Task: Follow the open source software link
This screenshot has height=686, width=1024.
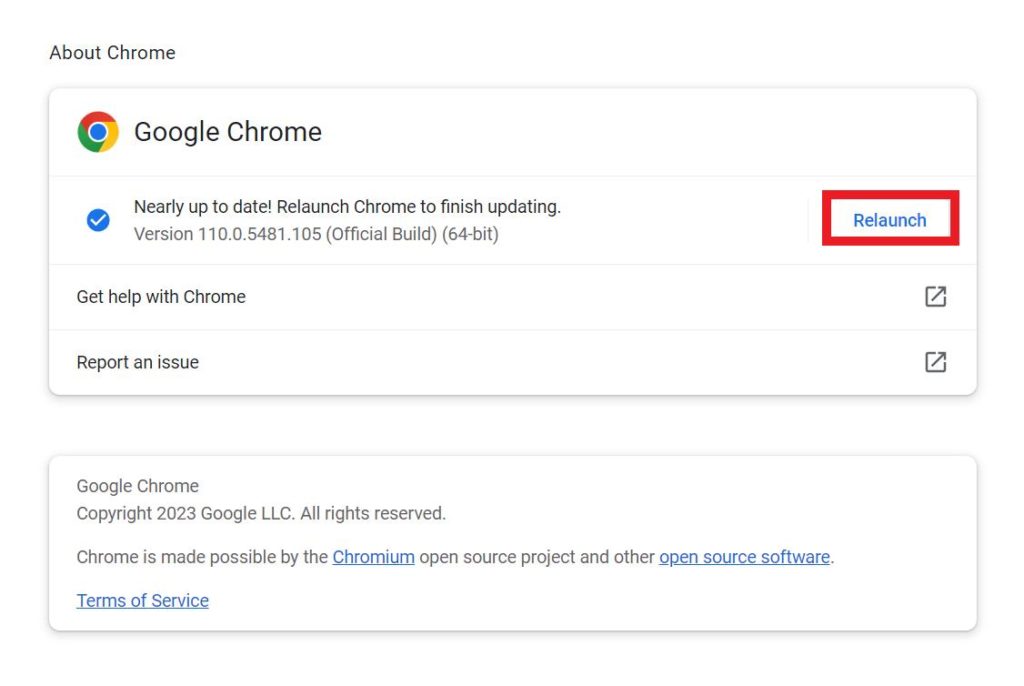Action: (x=744, y=557)
